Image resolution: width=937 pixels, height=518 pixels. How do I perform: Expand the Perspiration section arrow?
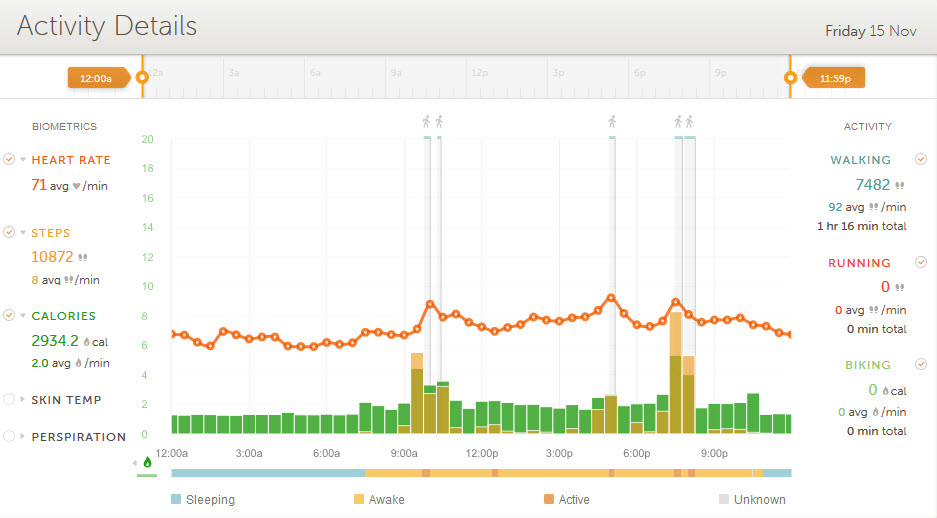(22, 437)
